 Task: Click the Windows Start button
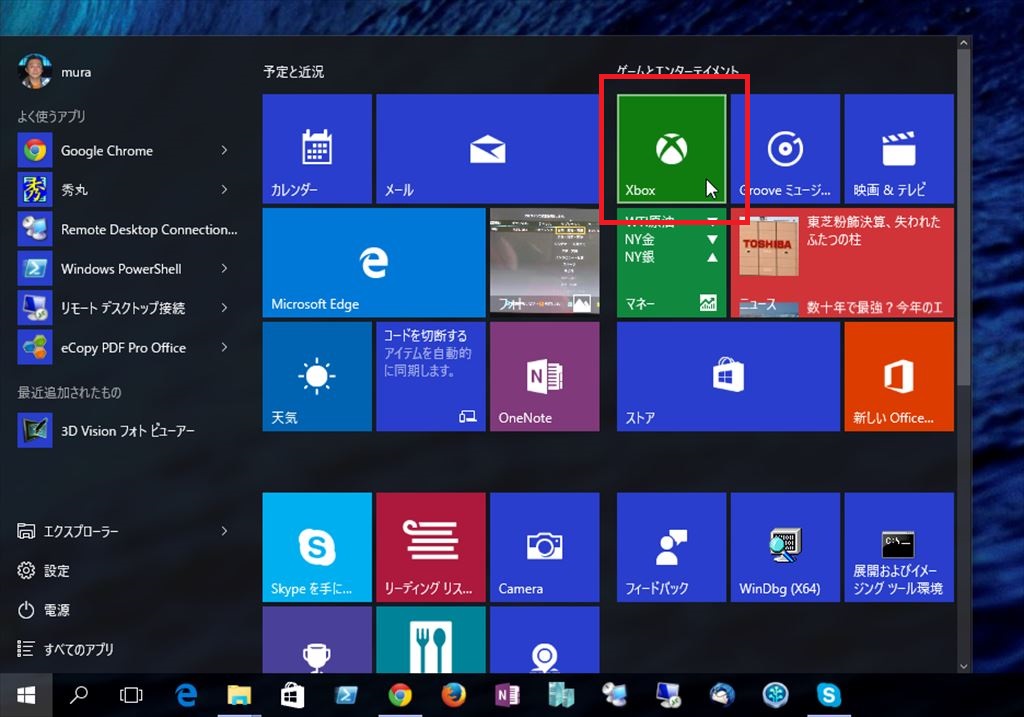[x=26, y=695]
